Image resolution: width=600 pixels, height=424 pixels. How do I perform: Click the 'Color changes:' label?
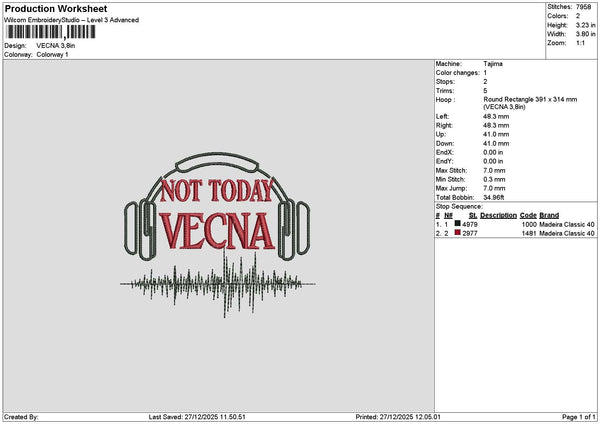tap(457, 73)
